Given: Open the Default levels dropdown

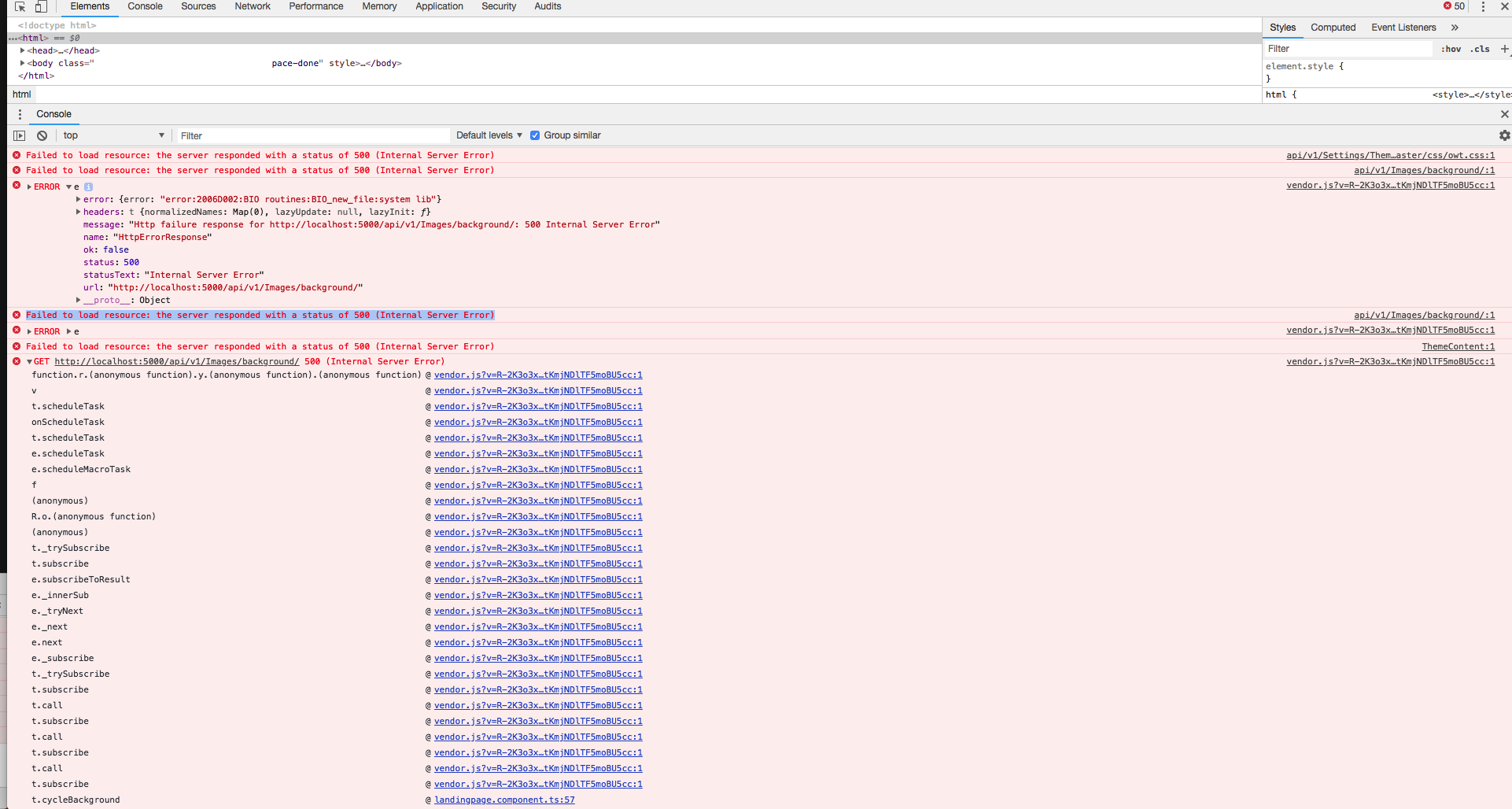Looking at the screenshot, I should pos(488,135).
